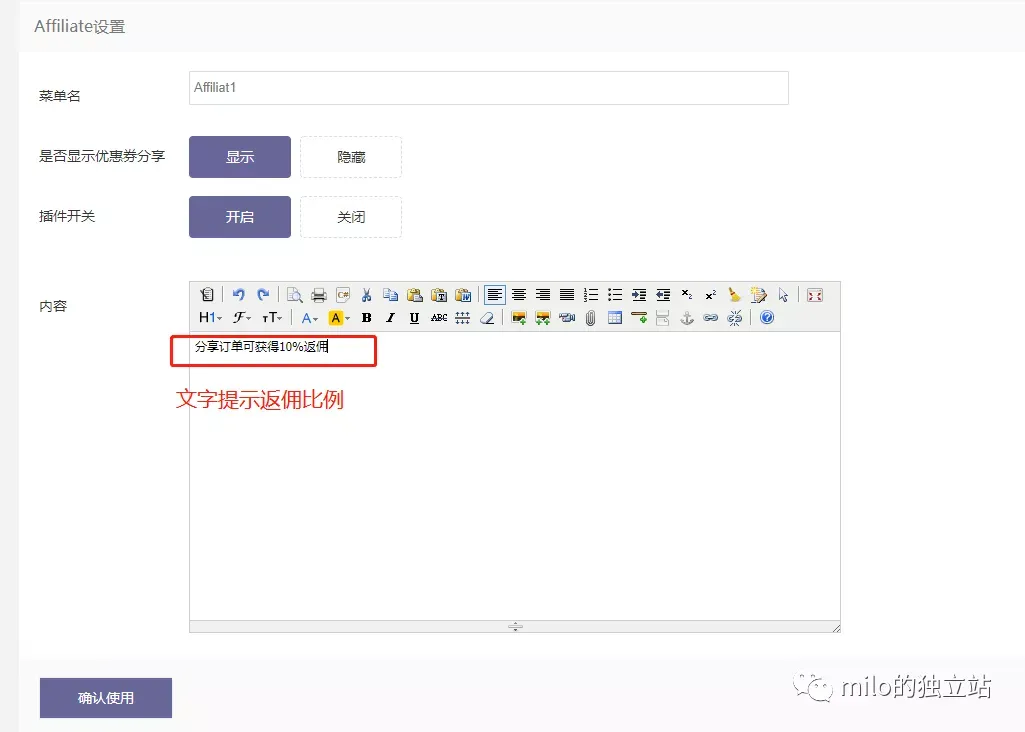Apply subscript formatting
This screenshot has width=1025, height=732.
686,295
